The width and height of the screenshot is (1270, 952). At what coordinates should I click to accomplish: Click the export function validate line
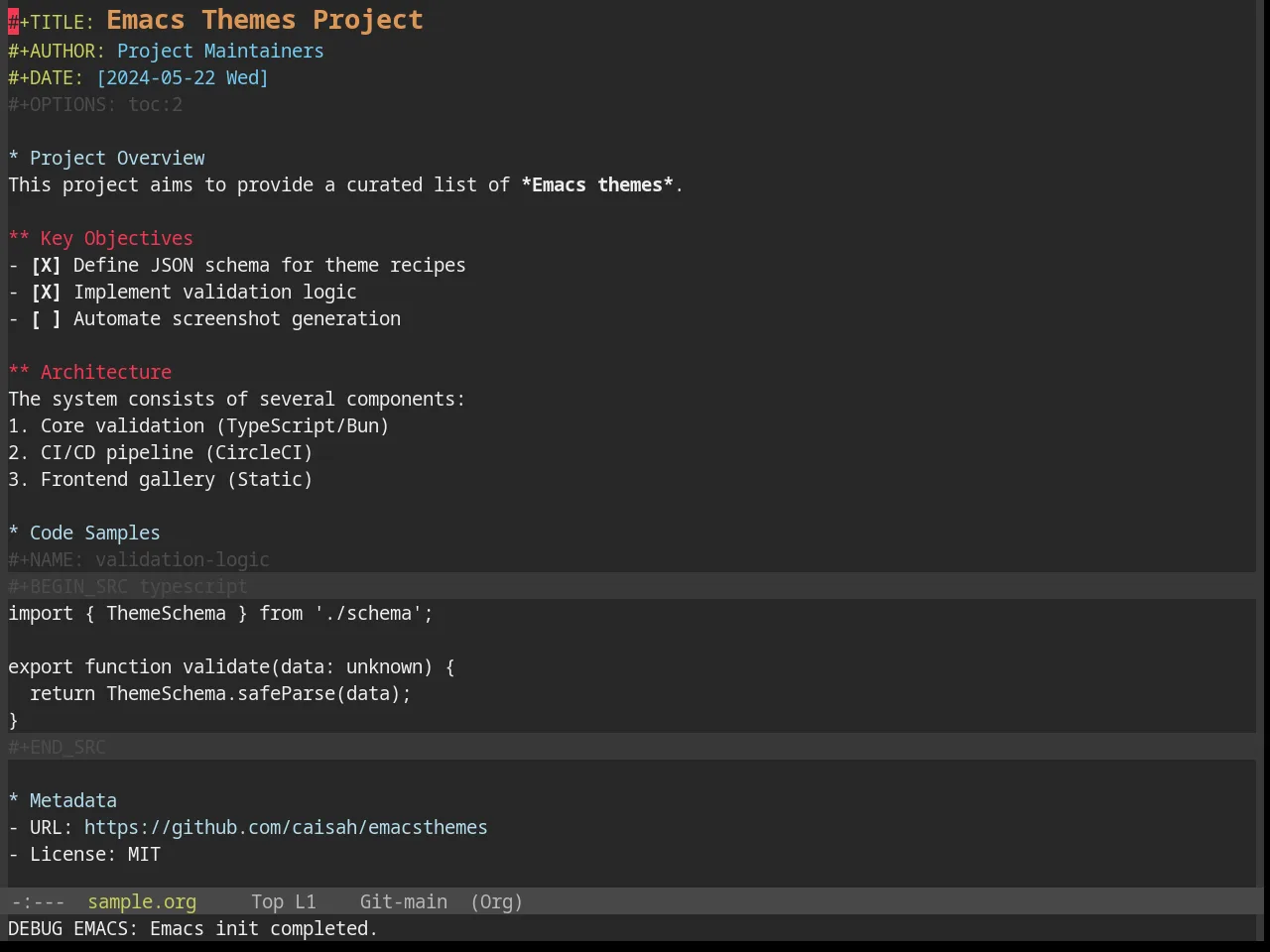tap(231, 667)
